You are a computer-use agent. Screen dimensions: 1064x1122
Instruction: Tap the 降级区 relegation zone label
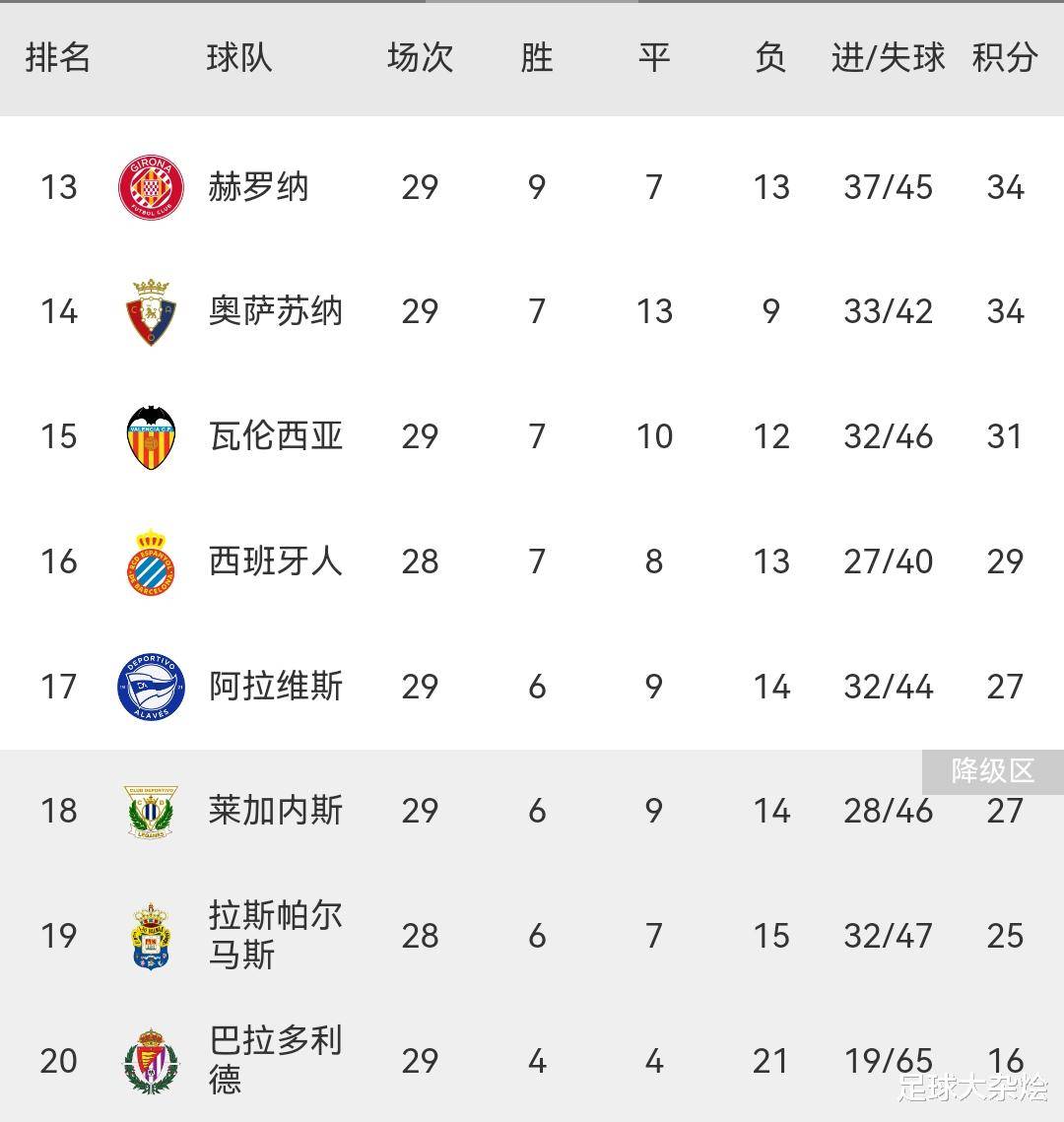(992, 771)
